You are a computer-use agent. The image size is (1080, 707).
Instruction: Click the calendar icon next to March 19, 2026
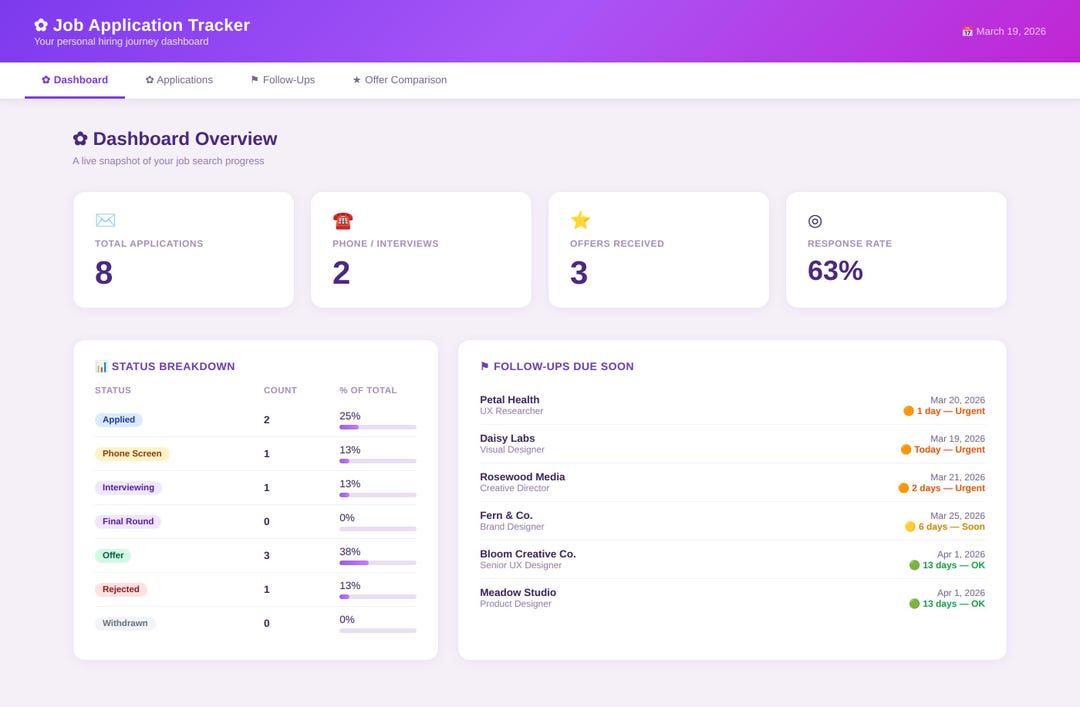click(x=967, y=31)
